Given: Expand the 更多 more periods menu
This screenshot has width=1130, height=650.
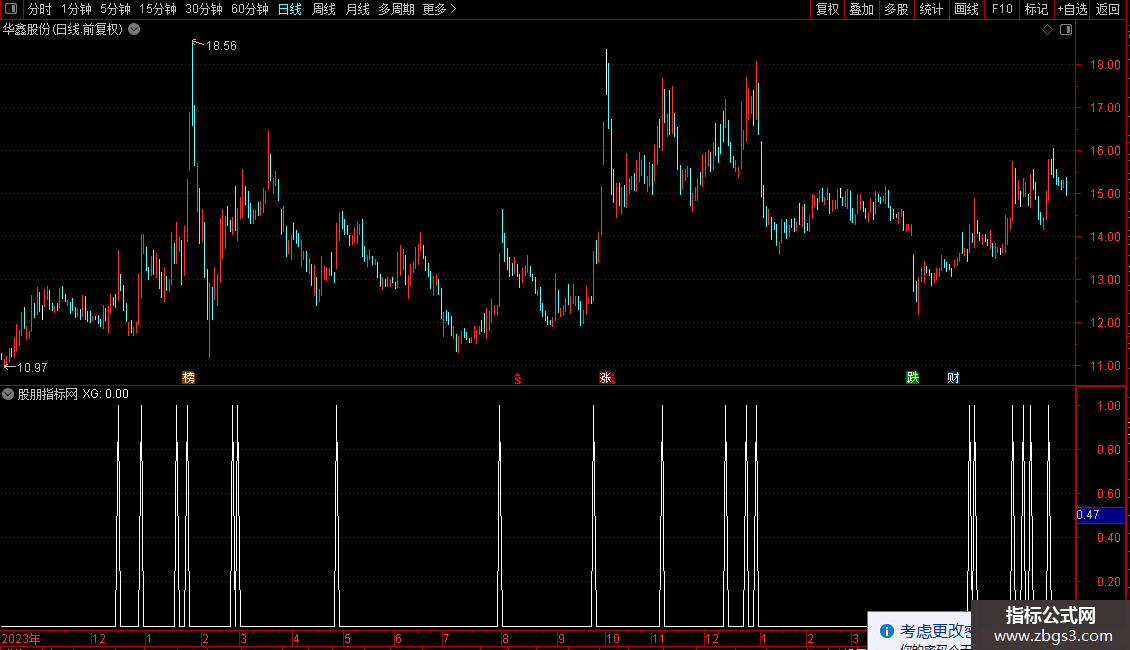Looking at the screenshot, I should tap(440, 9).
